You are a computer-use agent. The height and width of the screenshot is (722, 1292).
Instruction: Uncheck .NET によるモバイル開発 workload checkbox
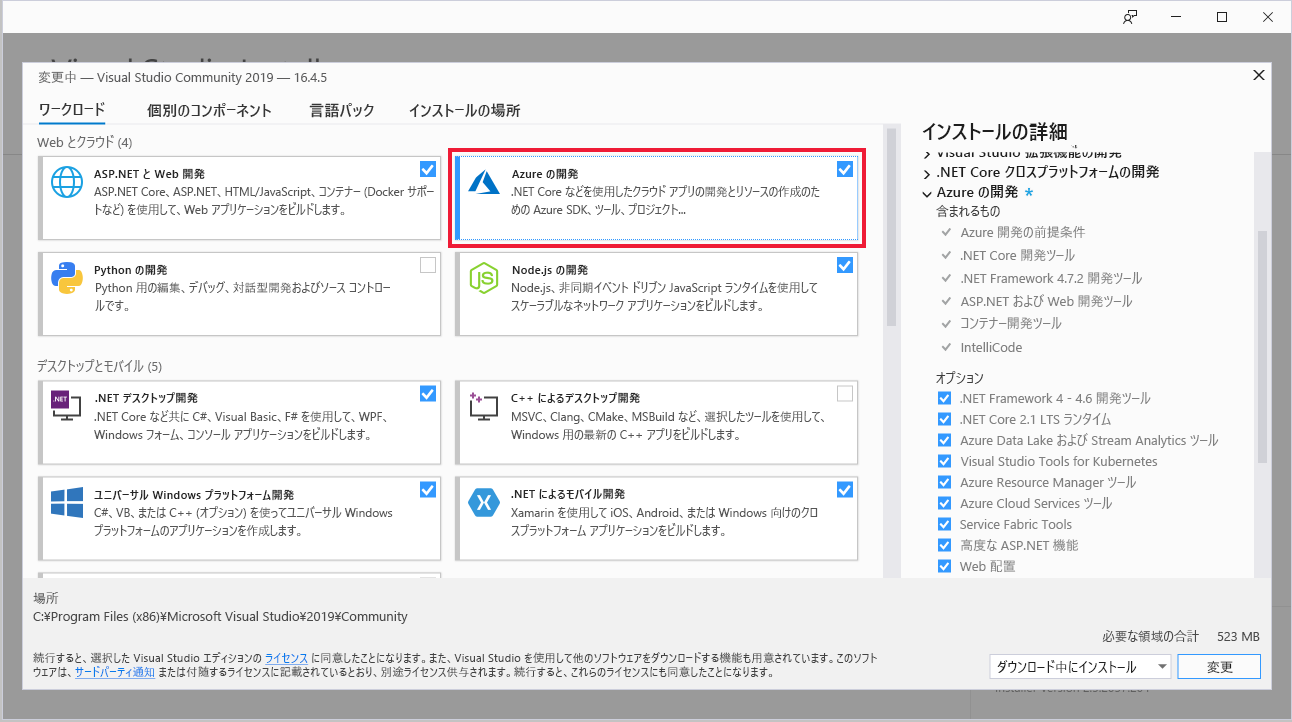[x=845, y=489]
